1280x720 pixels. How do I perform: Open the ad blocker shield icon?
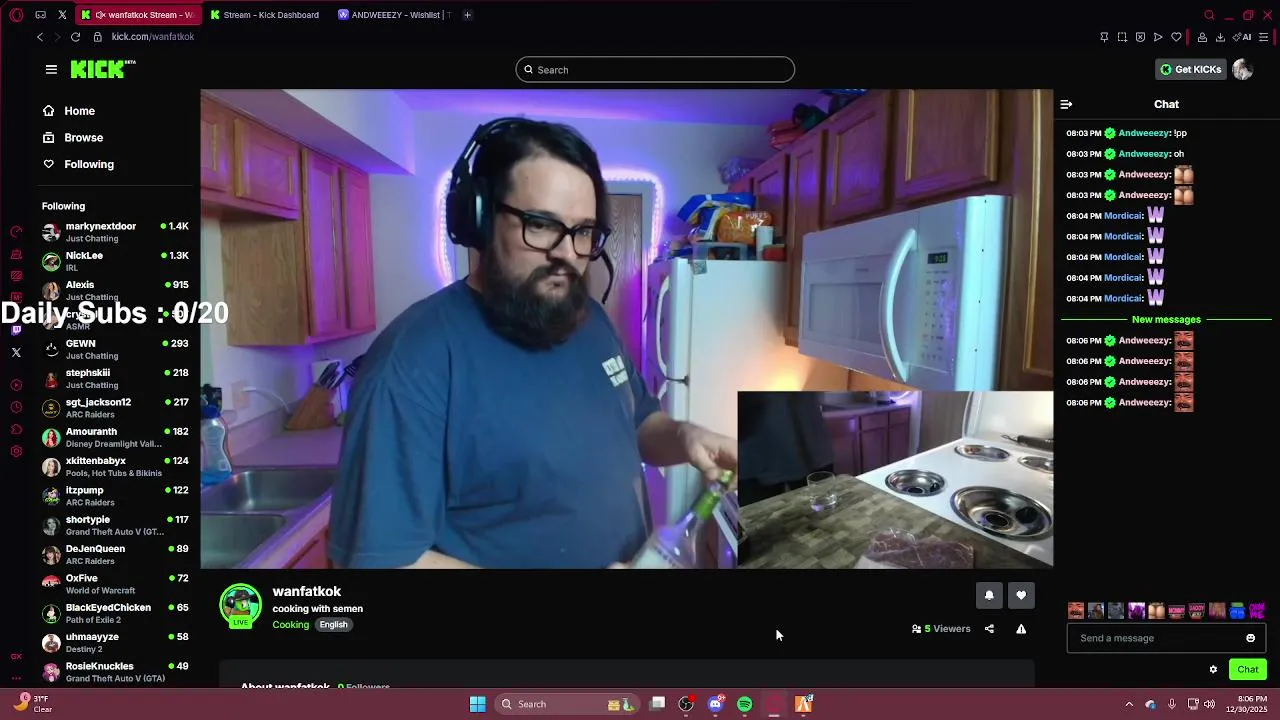point(1140,37)
